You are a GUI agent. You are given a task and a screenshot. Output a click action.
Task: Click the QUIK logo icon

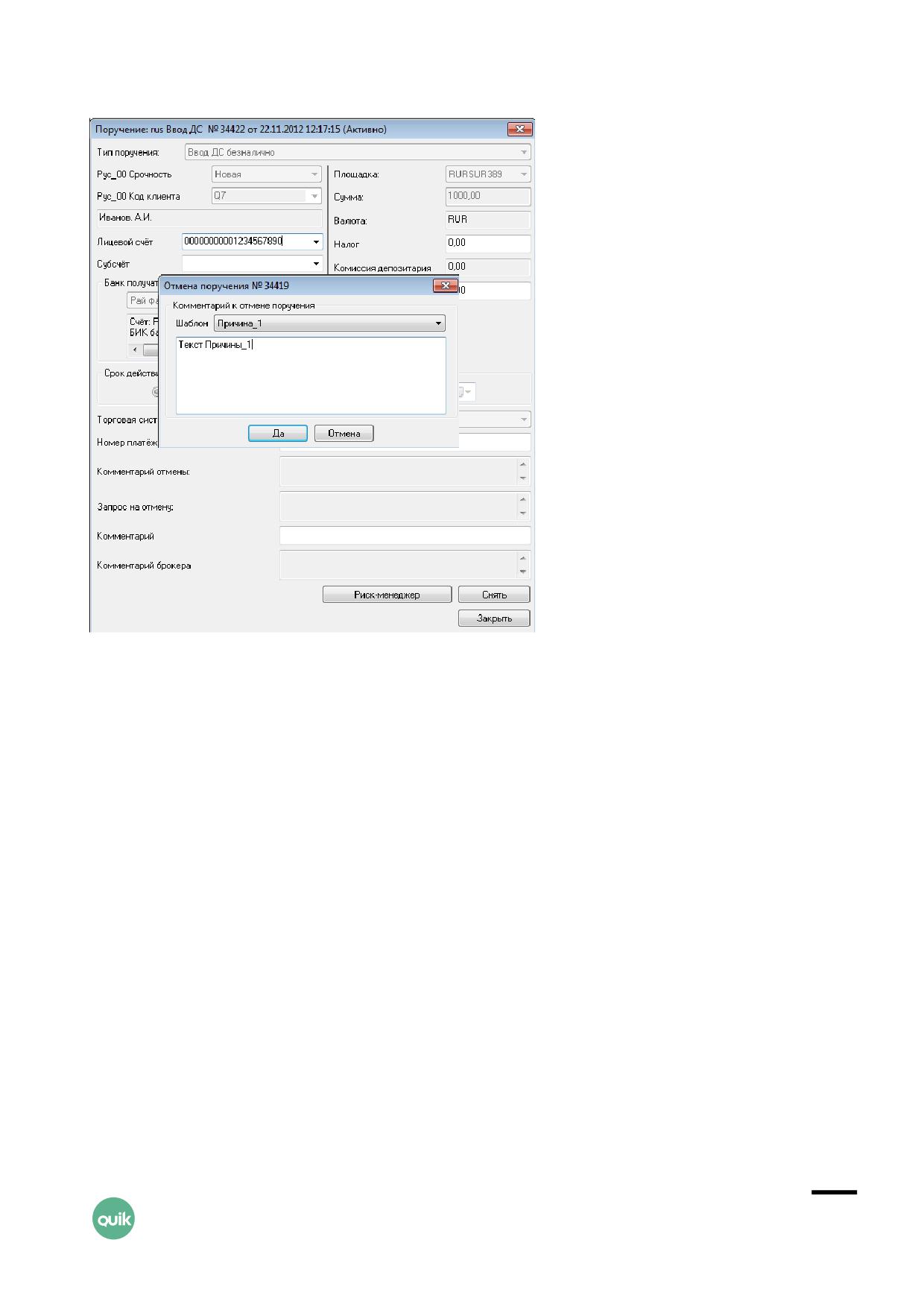[113, 1218]
